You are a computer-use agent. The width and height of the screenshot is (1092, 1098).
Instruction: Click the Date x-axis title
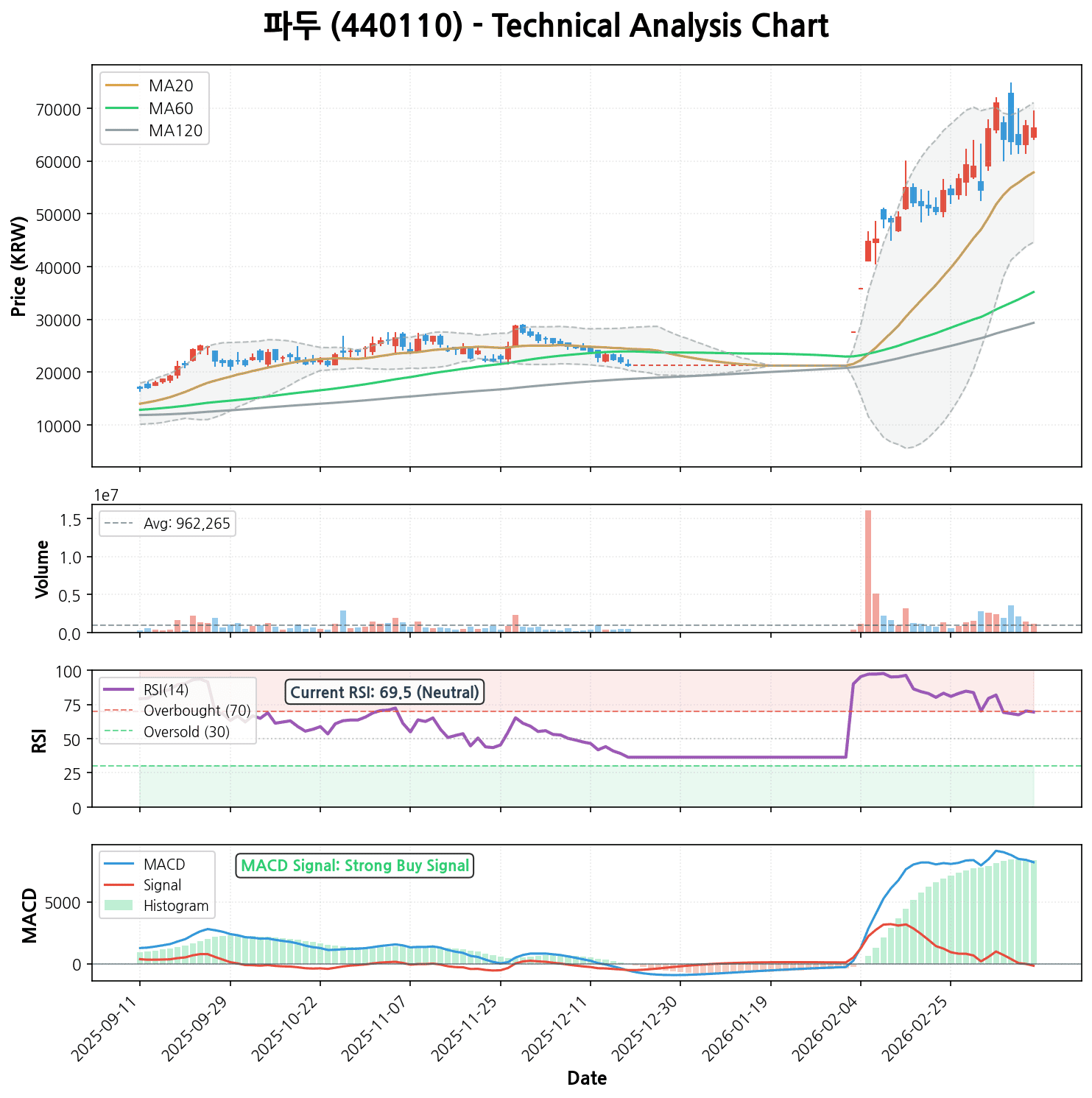[x=587, y=1079]
